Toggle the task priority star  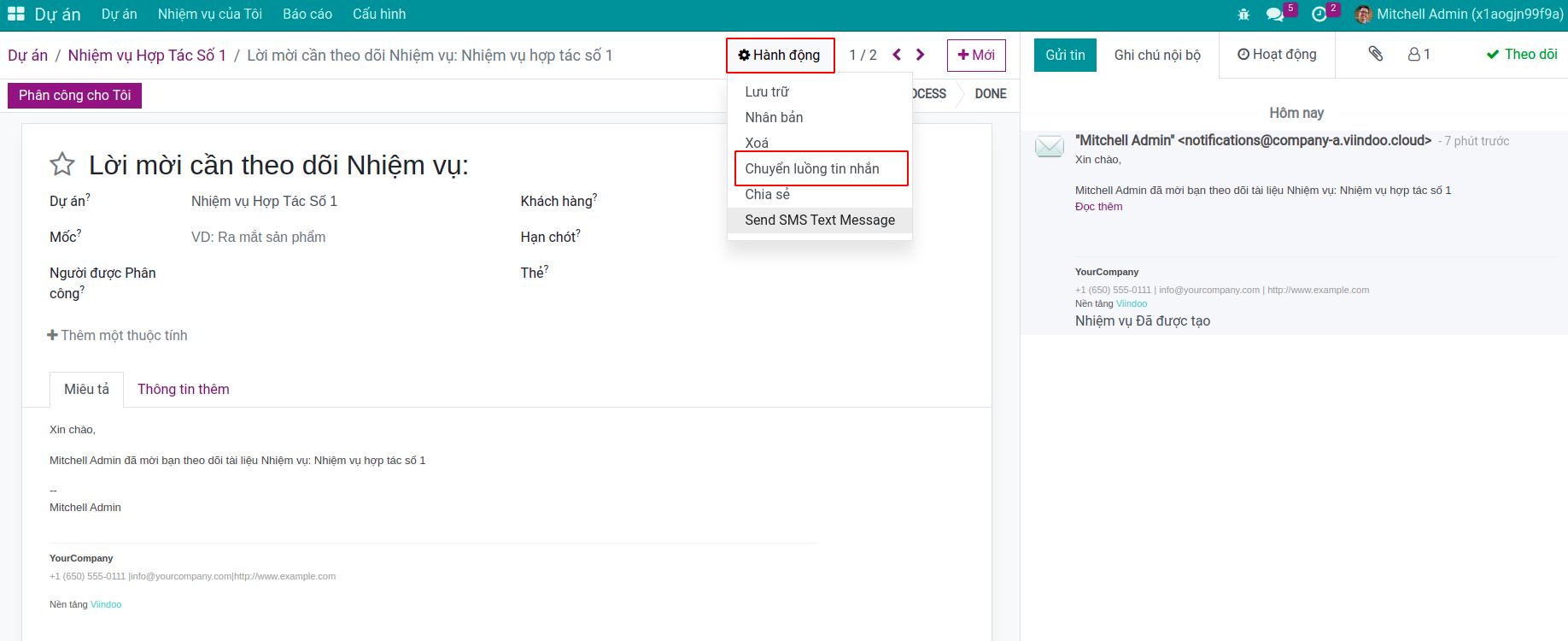point(62,164)
